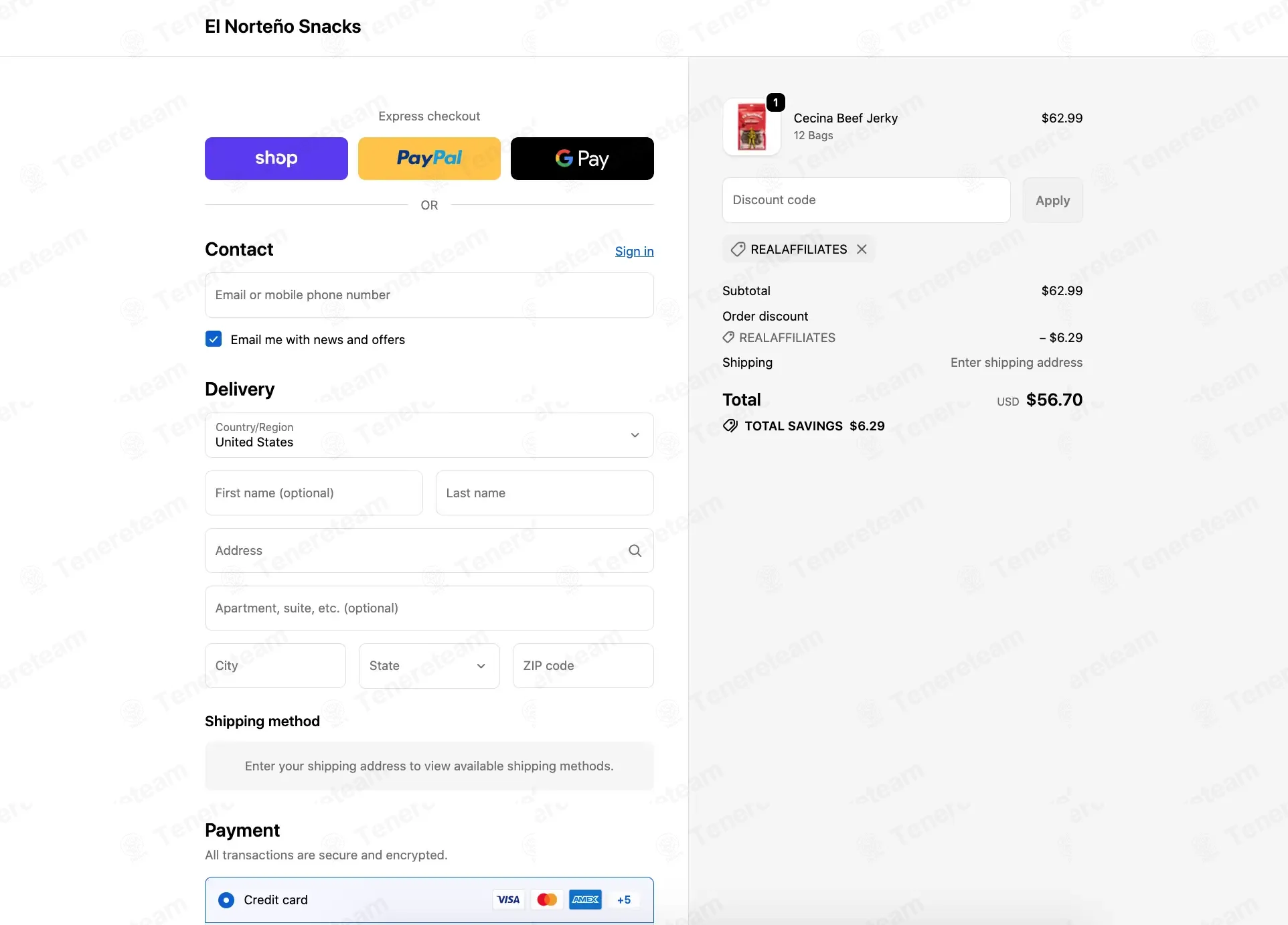Open the Cecina Beef Jerky product thumbnail
Image resolution: width=1288 pixels, height=925 pixels.
click(752, 127)
